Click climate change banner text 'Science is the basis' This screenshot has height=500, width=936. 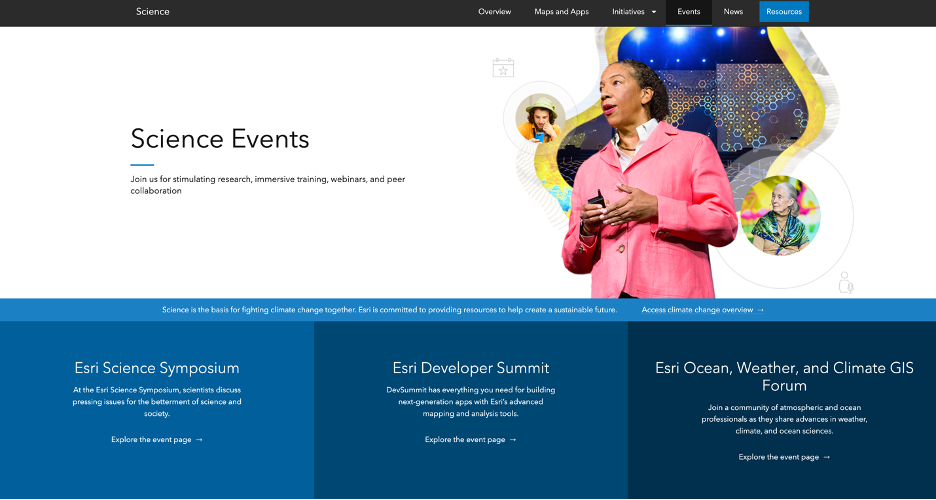coord(389,310)
